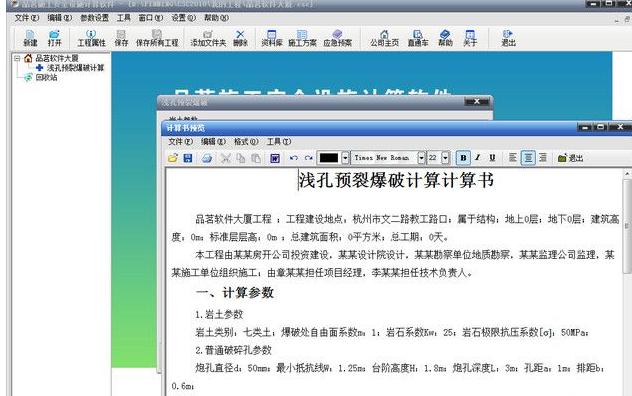Click the 新建 (New) toolbar icon
The width and height of the screenshot is (632, 396).
pyautogui.click(x=30, y=38)
